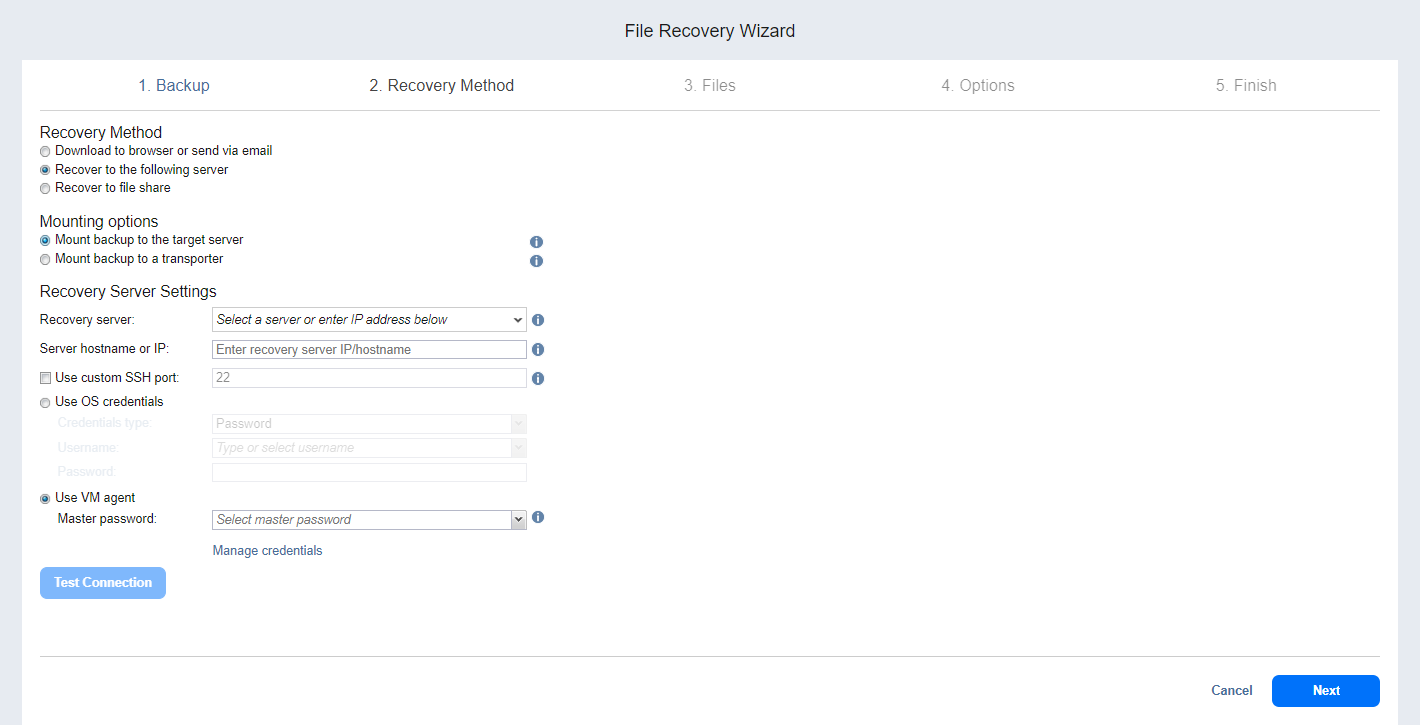Click info icon next to Server hostname field
1420x725 pixels.
538,350
